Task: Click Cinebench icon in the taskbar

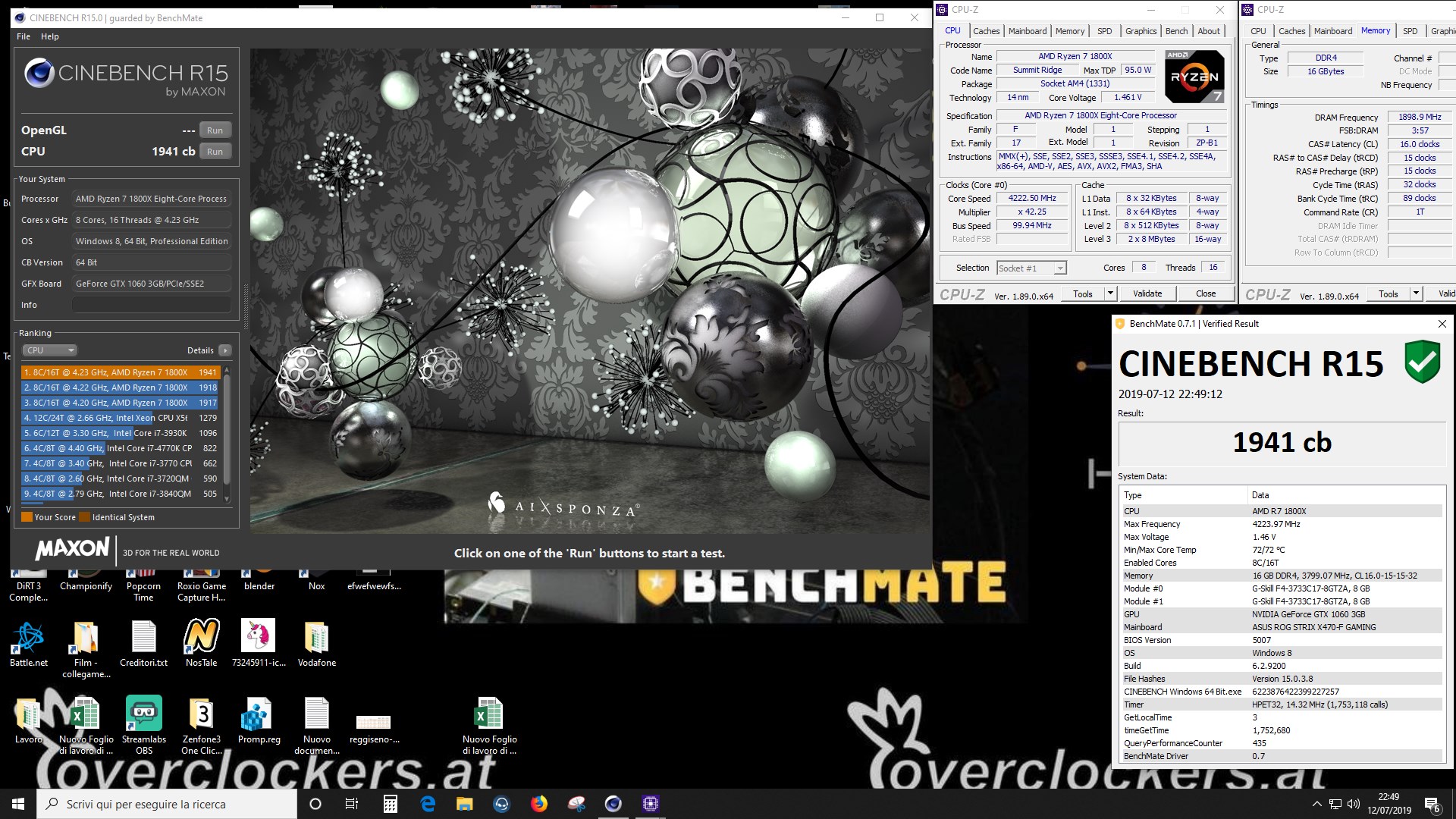Action: click(x=613, y=804)
